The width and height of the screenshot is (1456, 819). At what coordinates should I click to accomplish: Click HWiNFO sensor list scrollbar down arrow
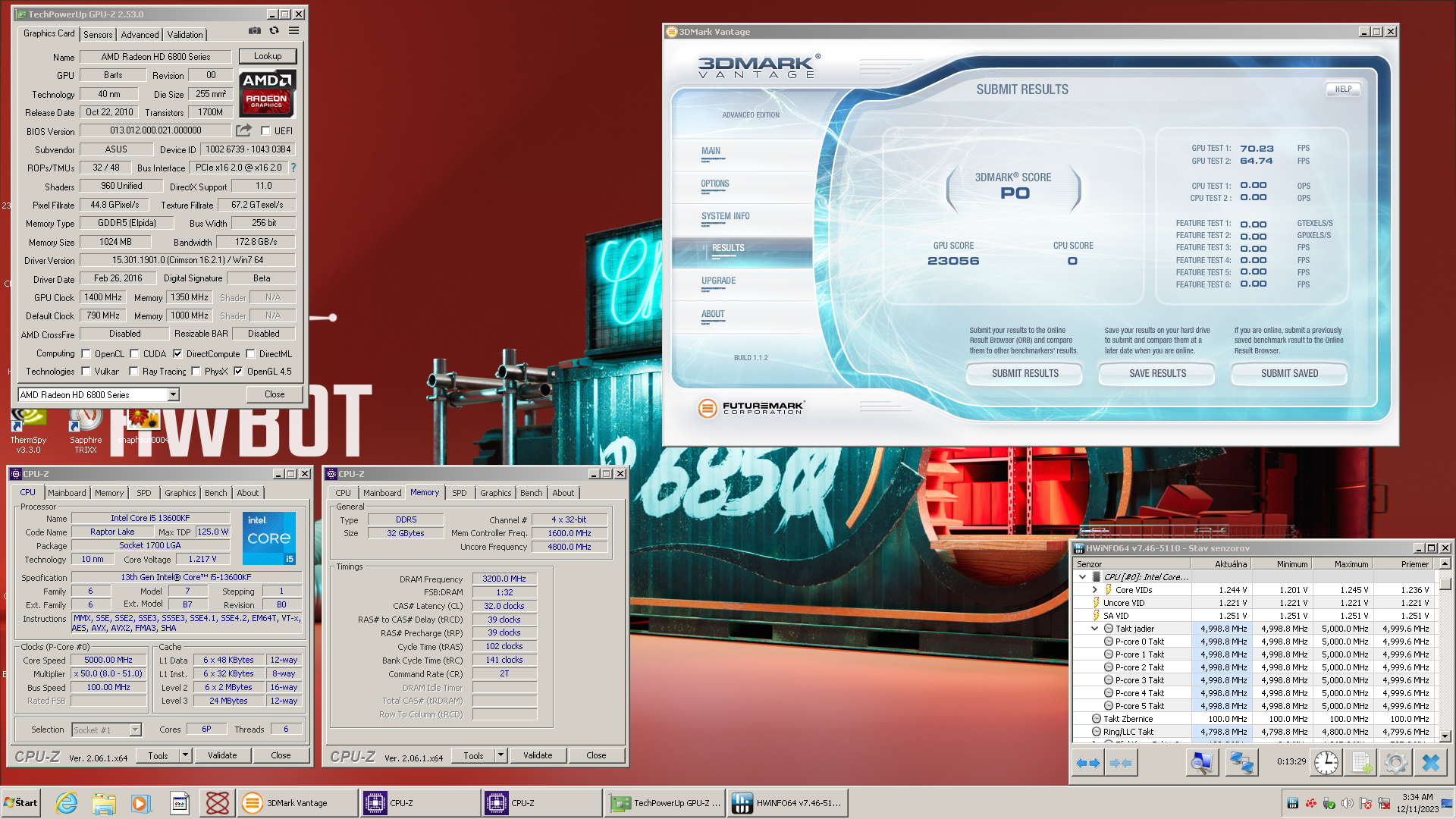point(1445,736)
